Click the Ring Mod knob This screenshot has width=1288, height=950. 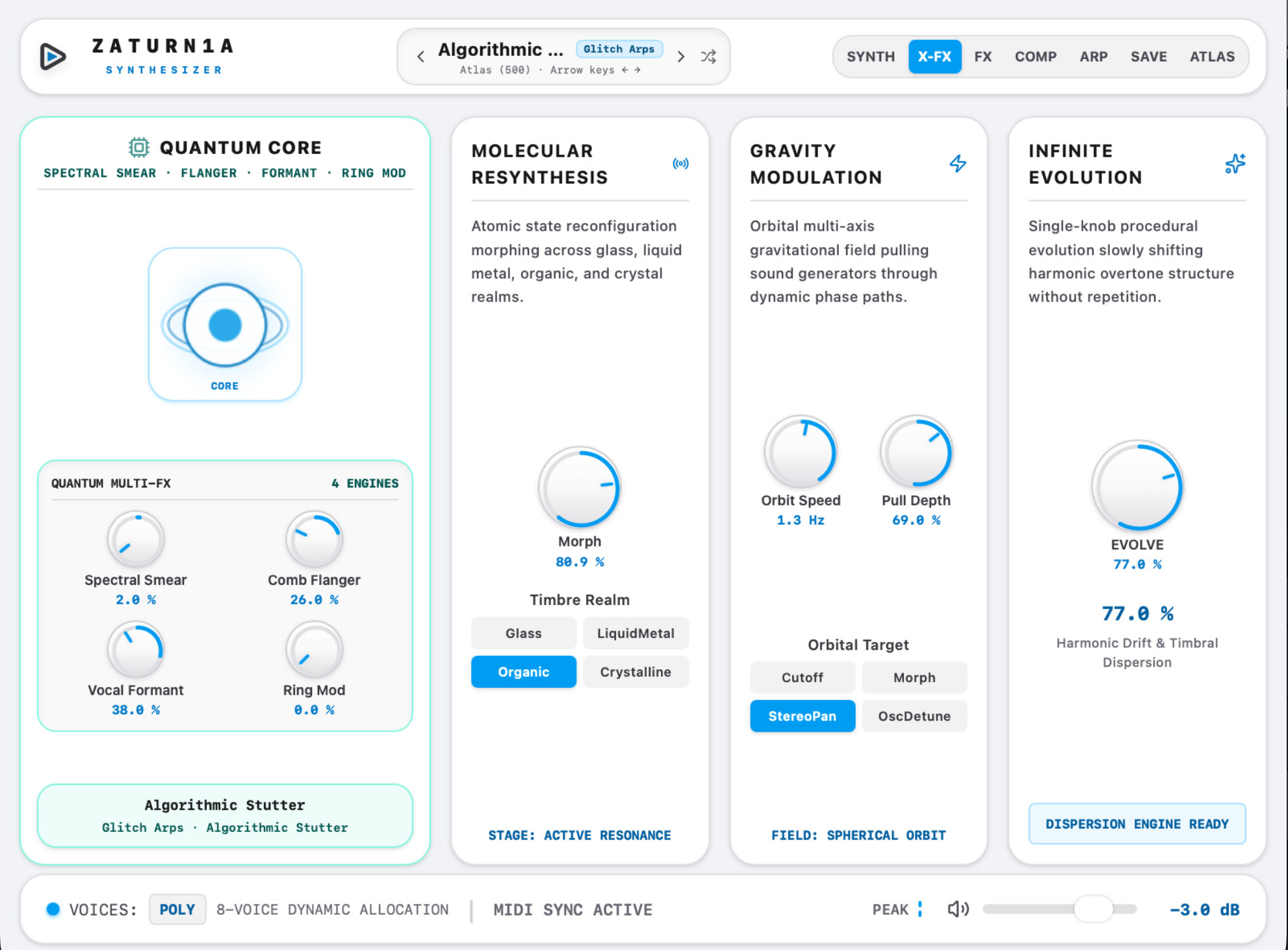click(314, 650)
